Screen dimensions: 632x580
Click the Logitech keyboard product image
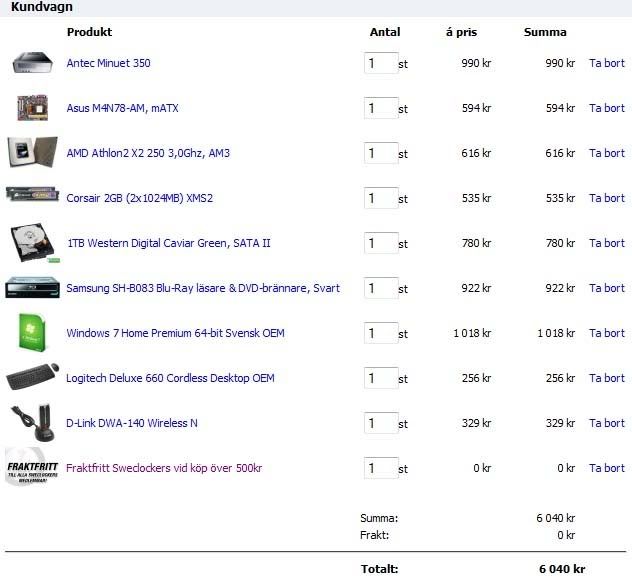(32, 378)
